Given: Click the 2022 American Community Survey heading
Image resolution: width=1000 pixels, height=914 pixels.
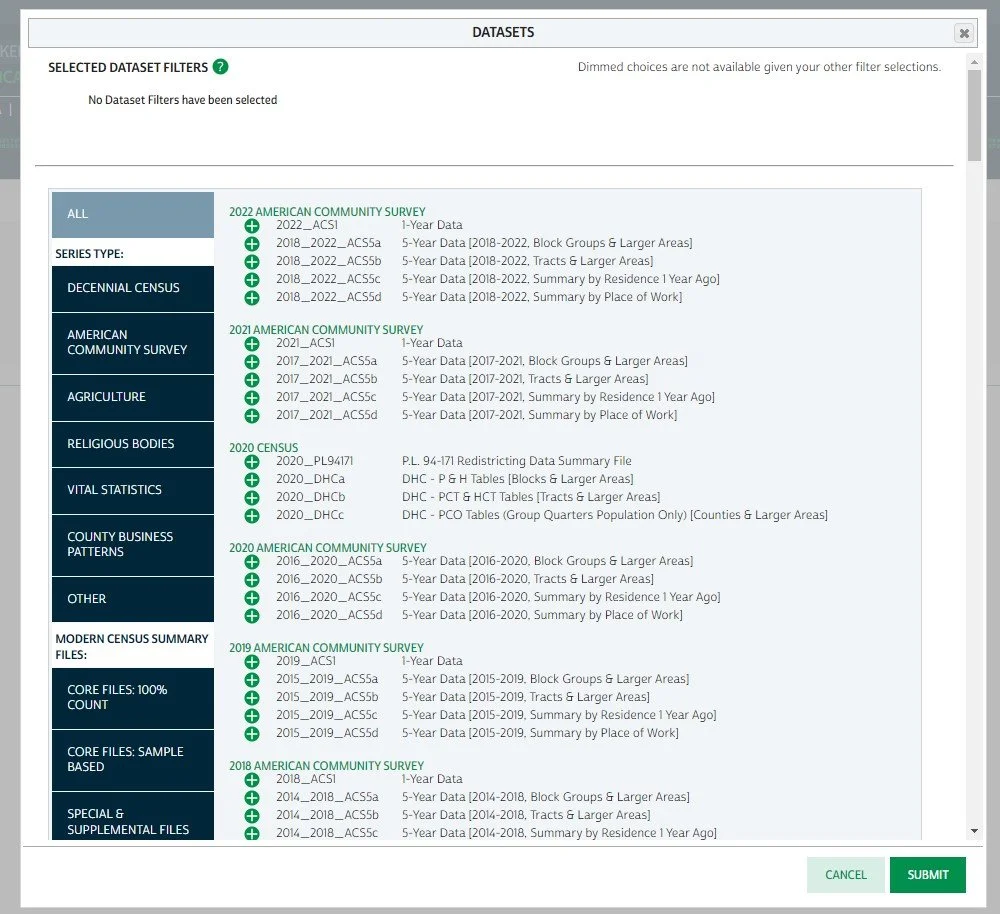Looking at the screenshot, I should (x=327, y=212).
